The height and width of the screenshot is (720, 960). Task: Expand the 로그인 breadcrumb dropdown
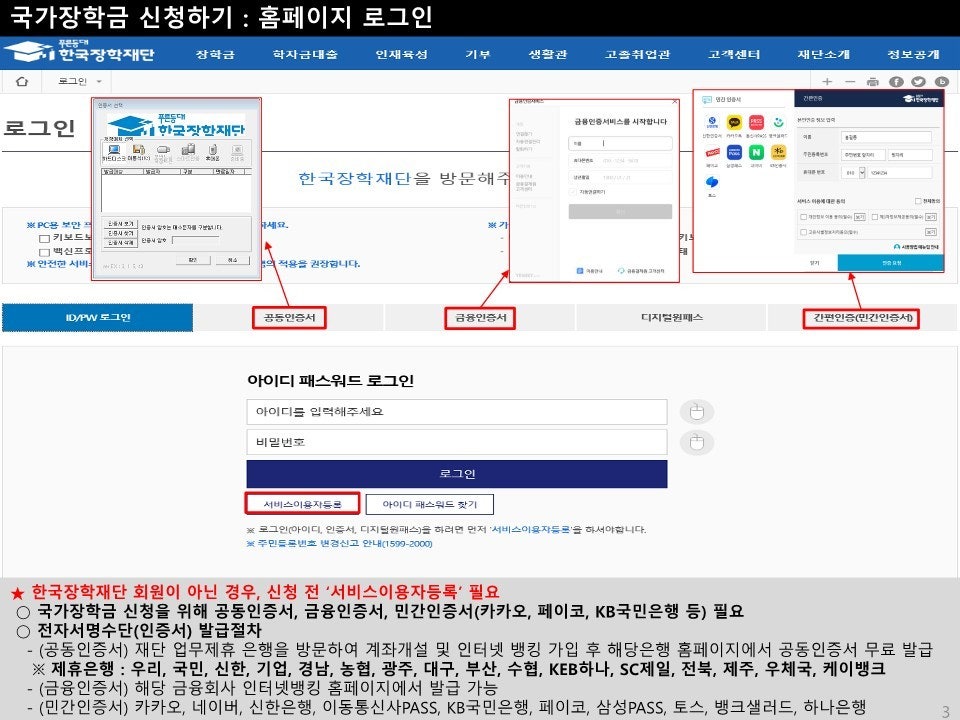click(x=99, y=81)
